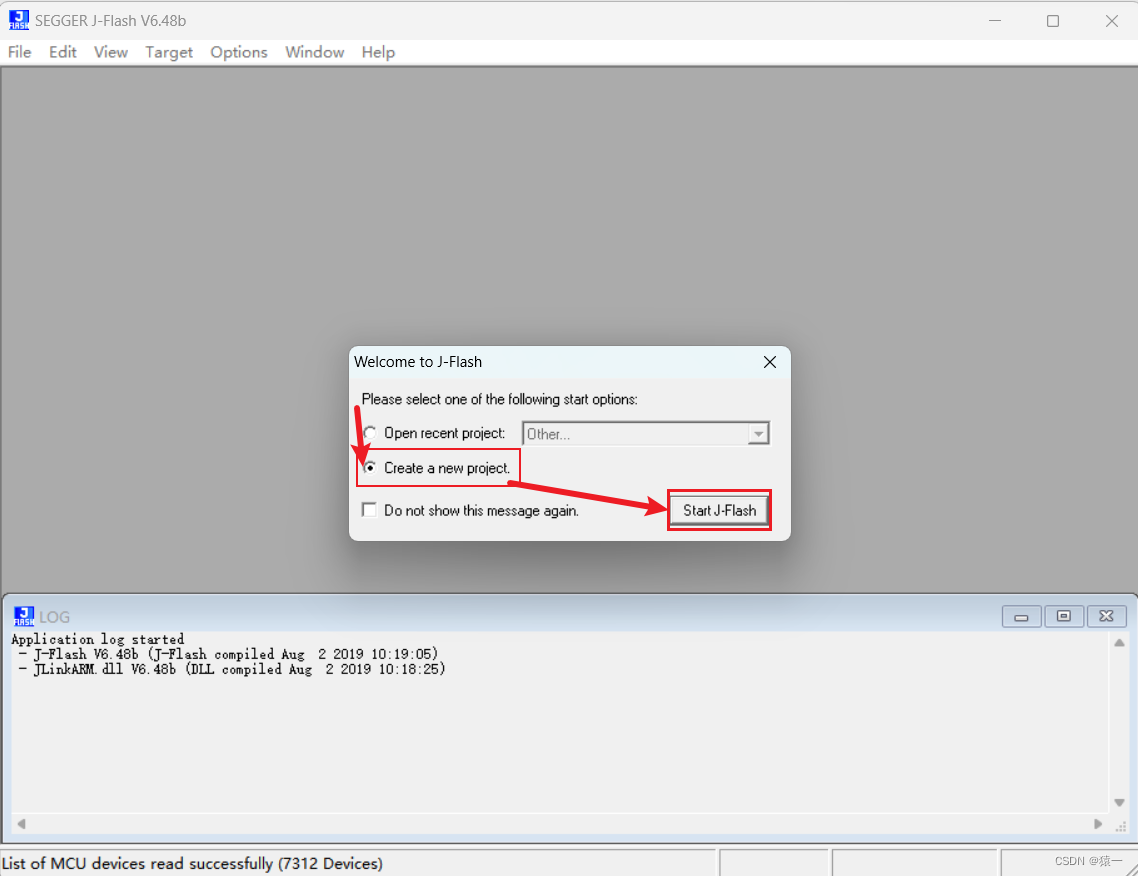Select Open recent project radio option
Viewport: 1138px width, 876px height.
click(x=370, y=433)
